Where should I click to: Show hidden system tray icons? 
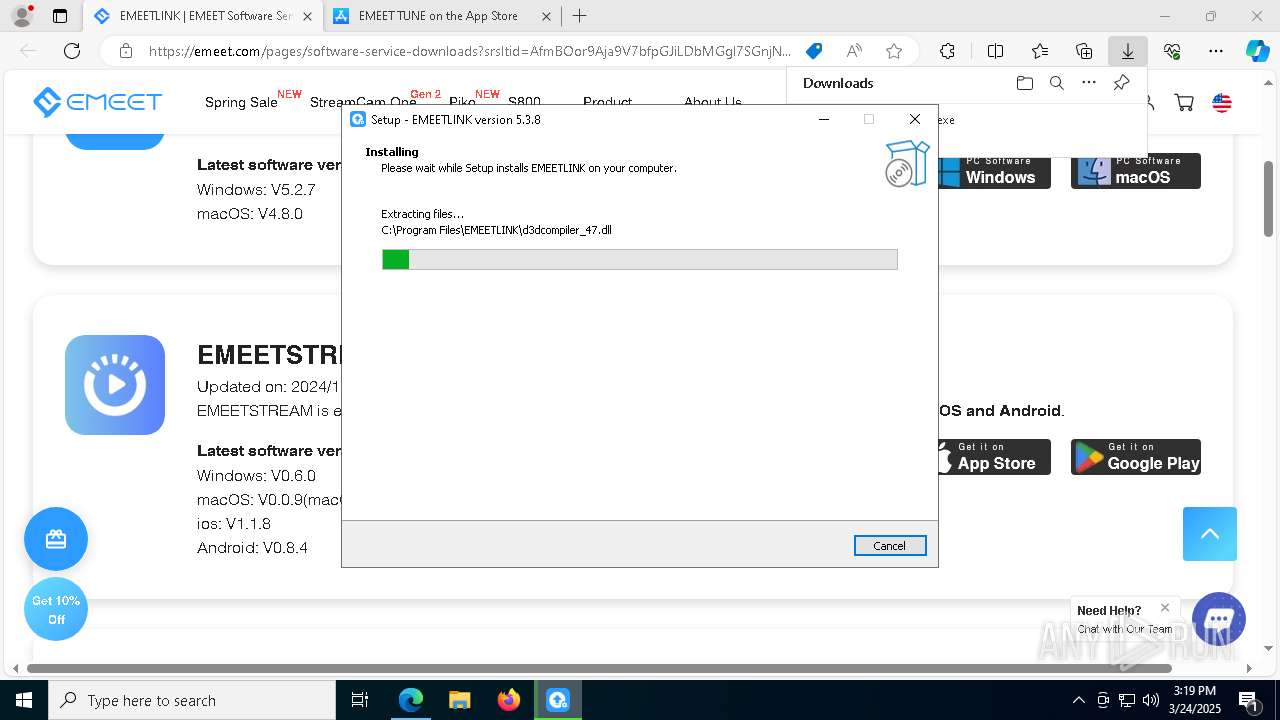(1078, 700)
